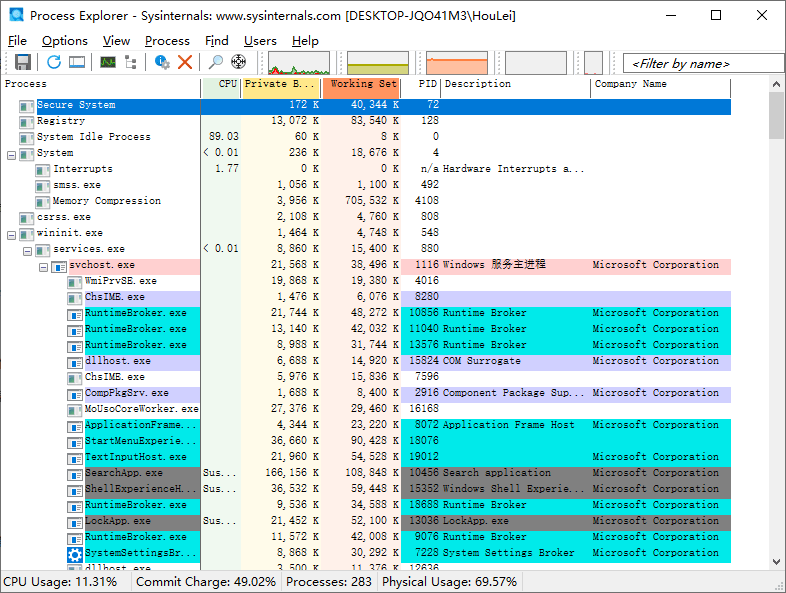Open the Process menu
Image resolution: width=786 pixels, height=593 pixels.
[167, 41]
